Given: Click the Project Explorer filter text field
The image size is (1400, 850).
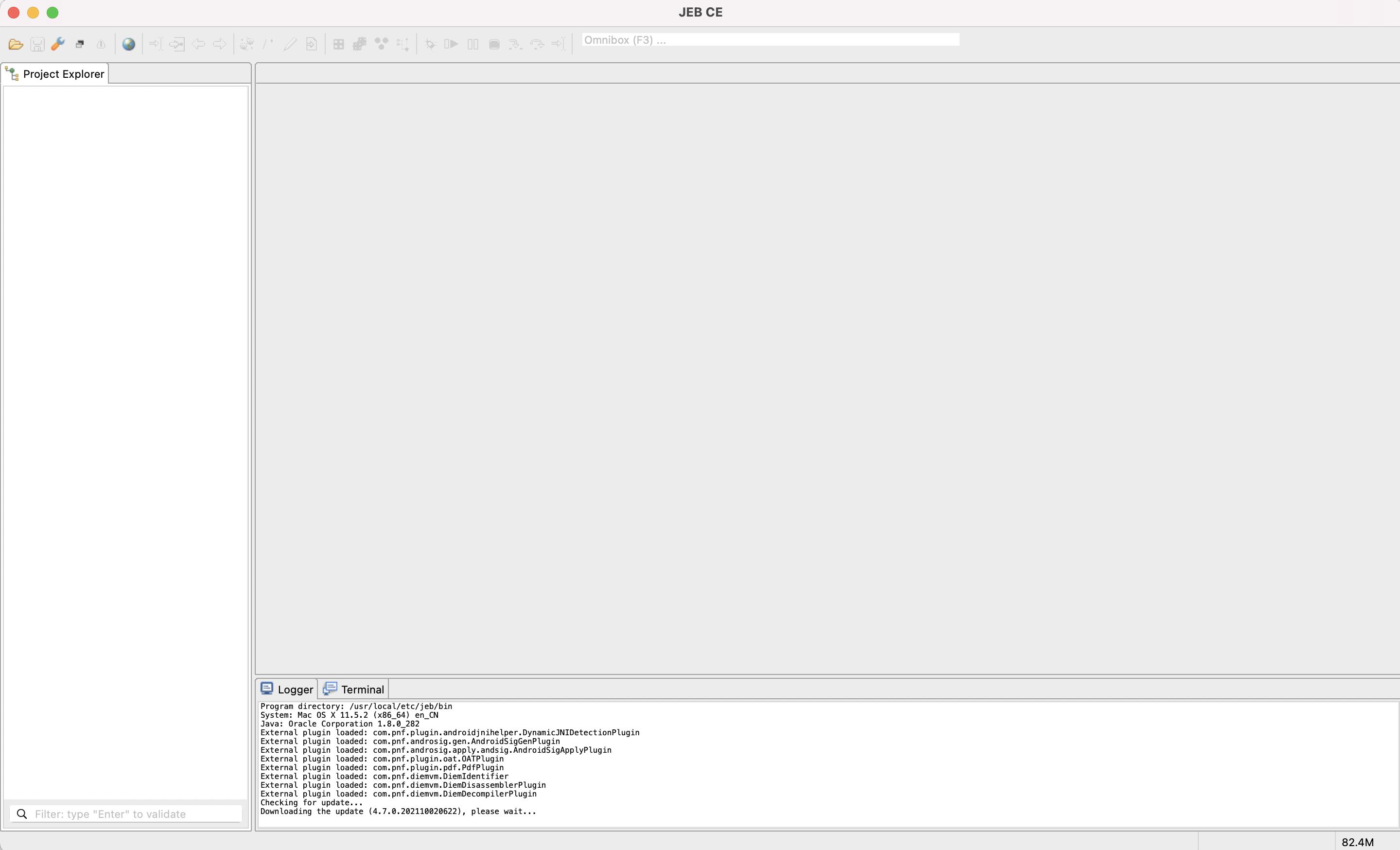Looking at the screenshot, I should (126, 814).
